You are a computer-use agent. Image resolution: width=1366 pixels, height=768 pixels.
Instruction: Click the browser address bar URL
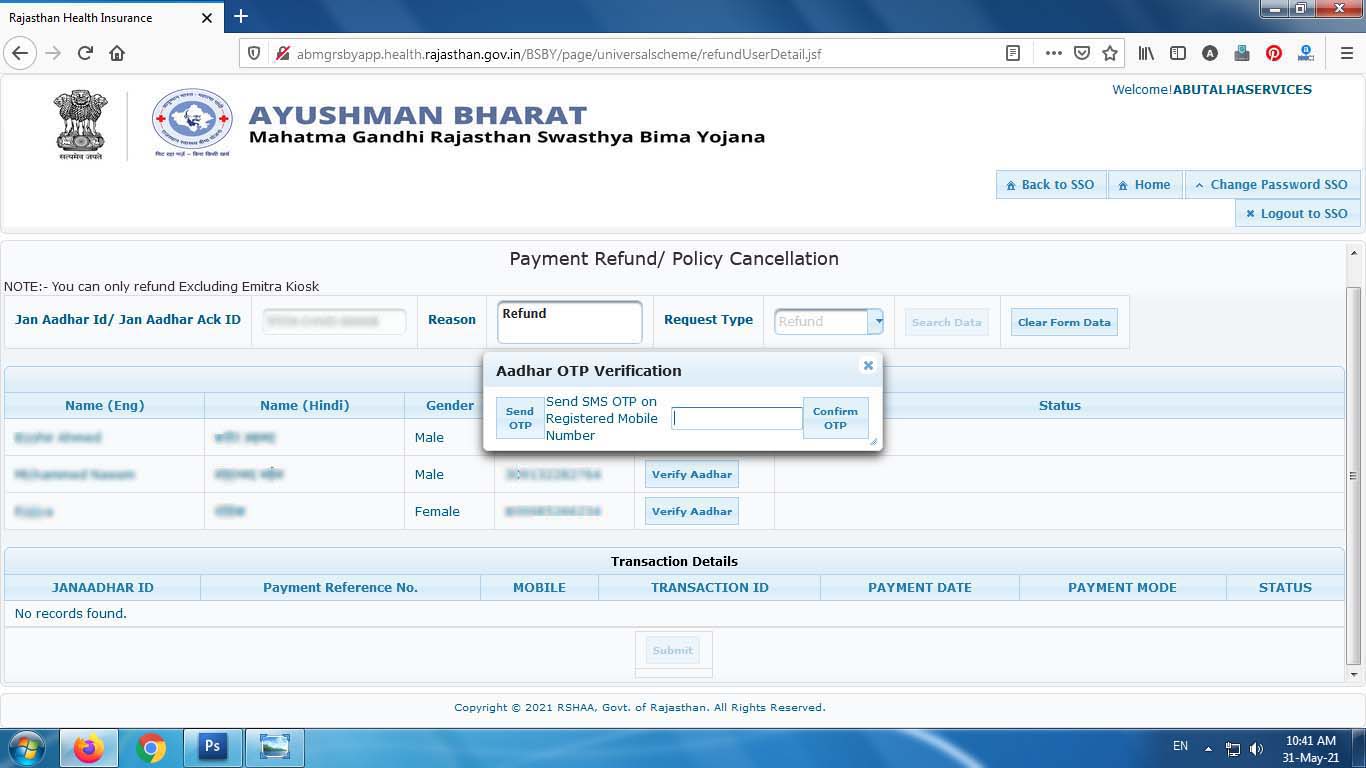pos(559,53)
